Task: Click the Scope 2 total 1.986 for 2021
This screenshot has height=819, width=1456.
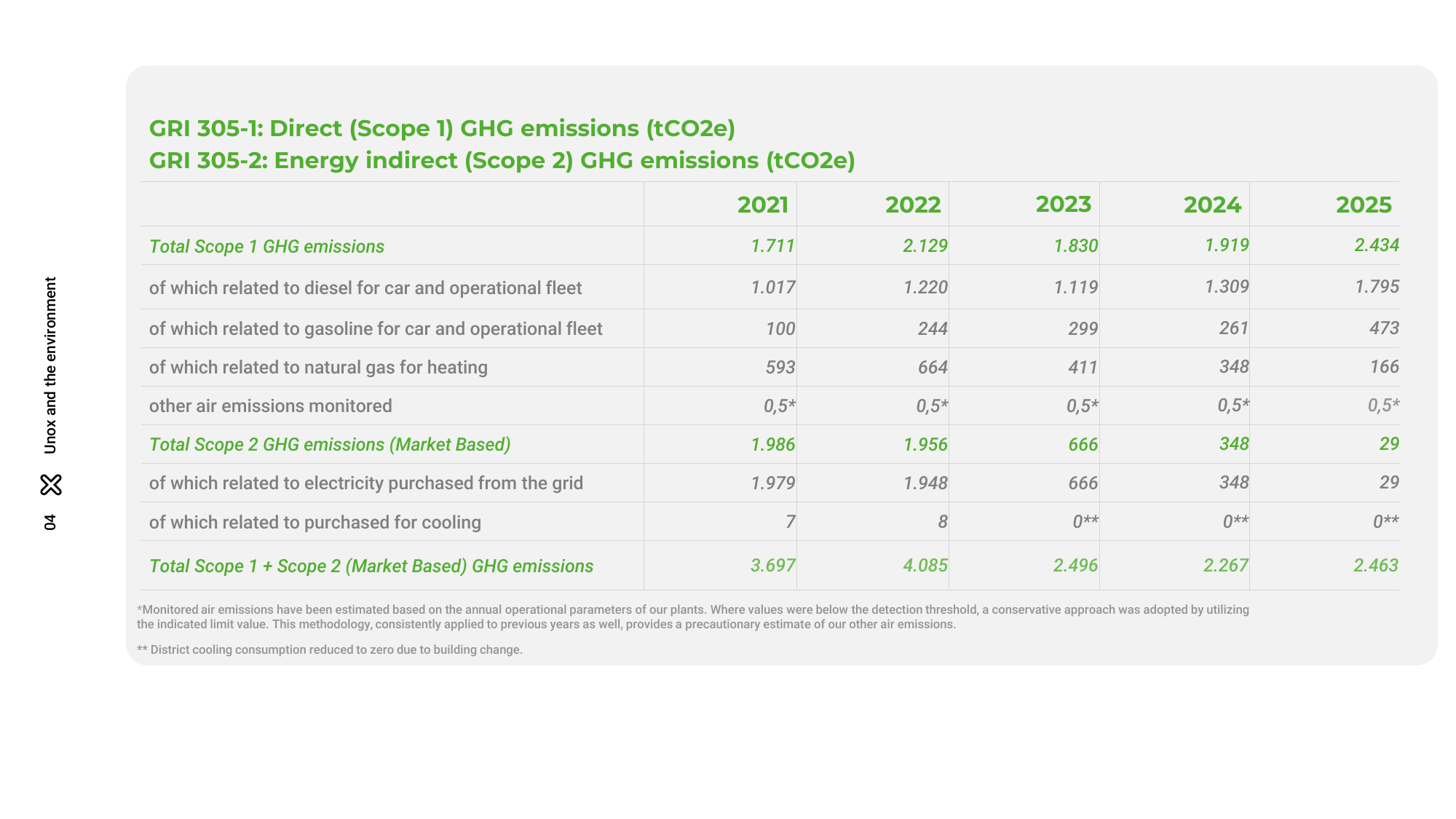Action: 772,444
